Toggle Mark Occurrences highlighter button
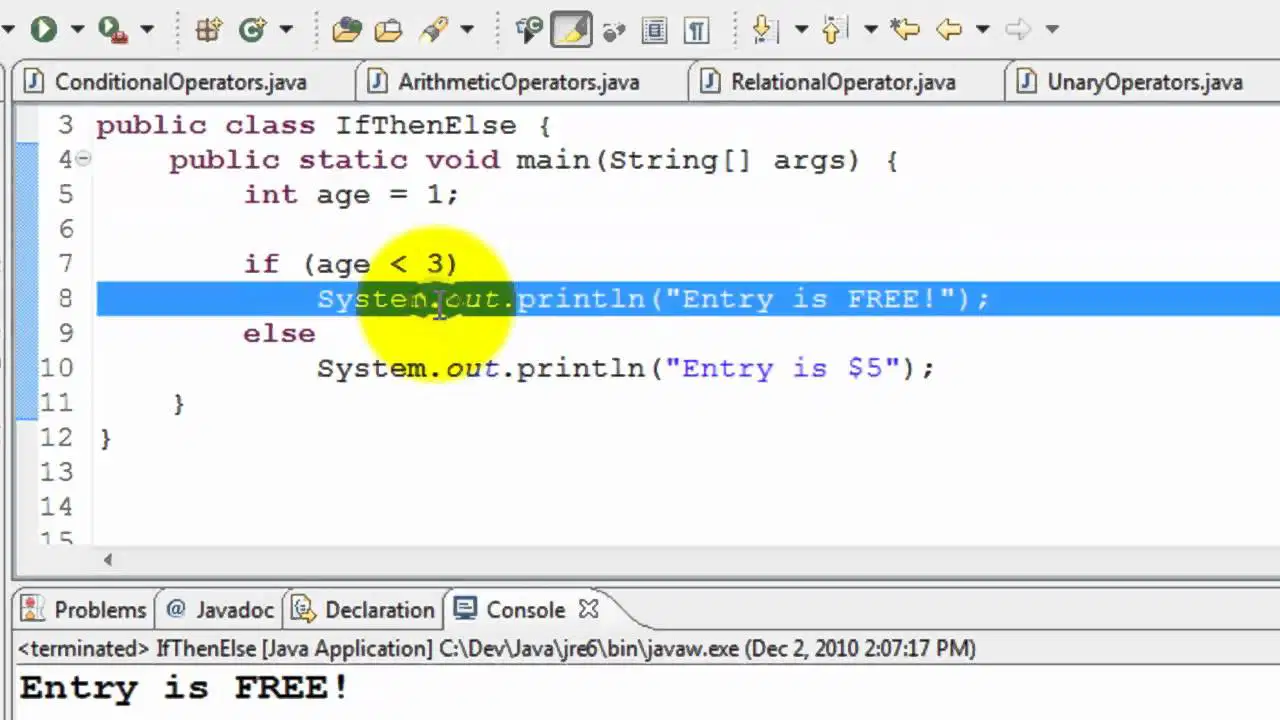 click(x=571, y=29)
